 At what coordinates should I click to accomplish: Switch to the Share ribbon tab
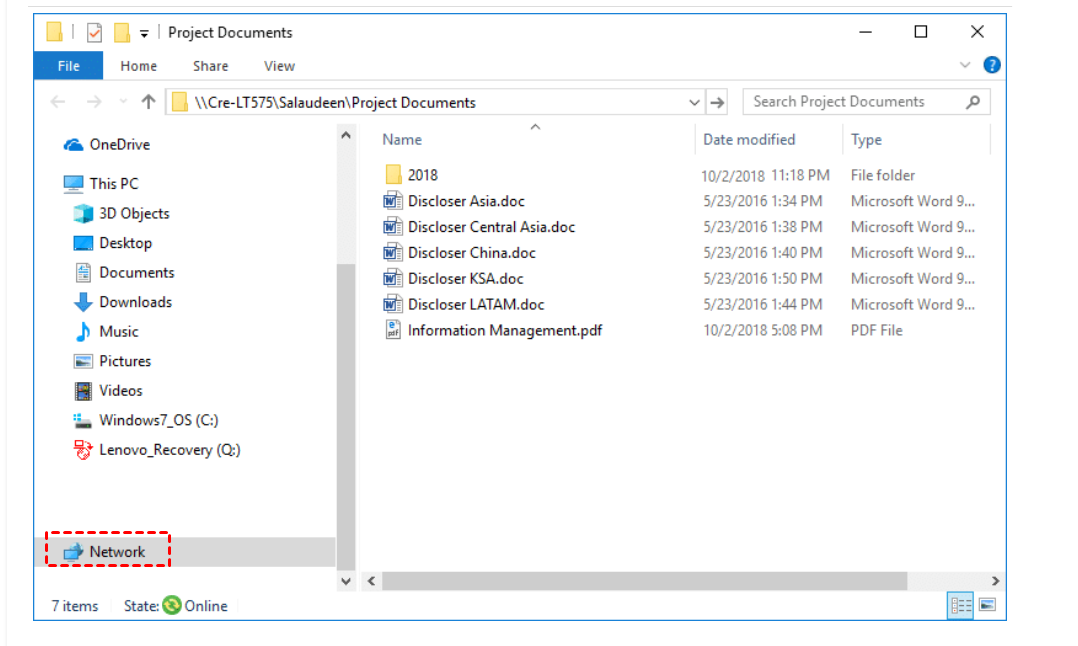[210, 66]
